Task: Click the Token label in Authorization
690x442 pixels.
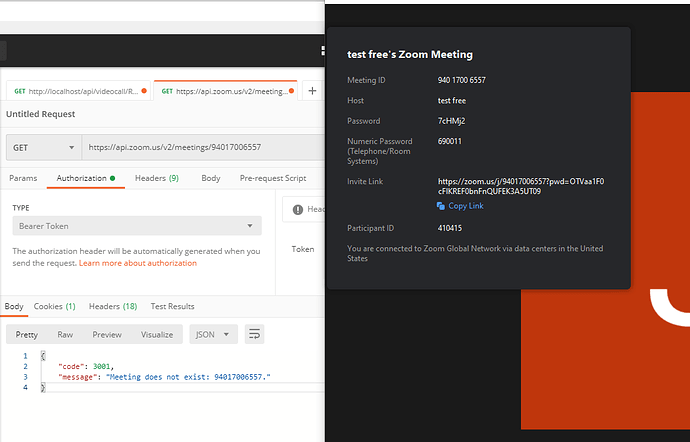Action: click(x=303, y=249)
